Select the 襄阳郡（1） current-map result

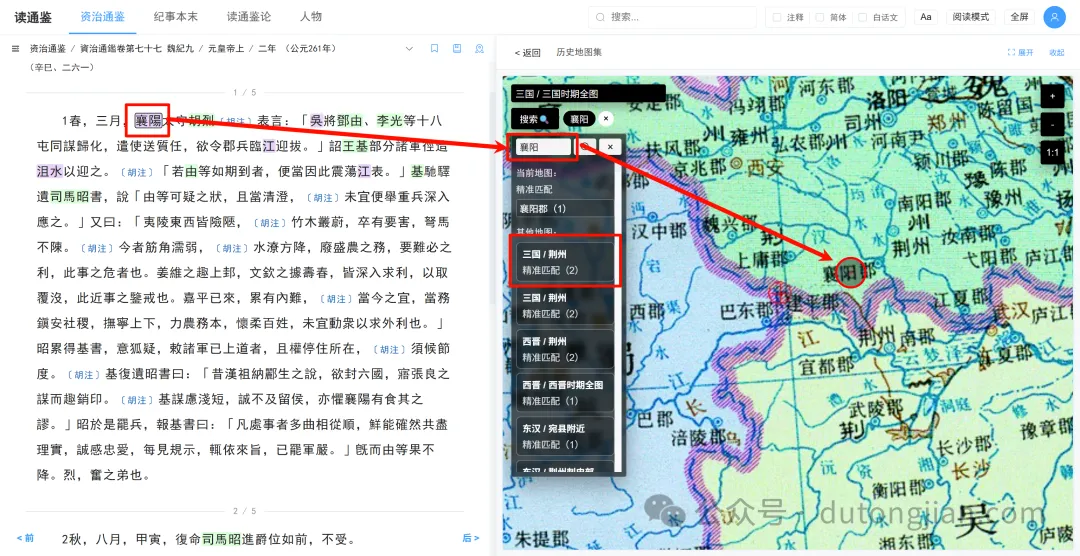pos(565,208)
